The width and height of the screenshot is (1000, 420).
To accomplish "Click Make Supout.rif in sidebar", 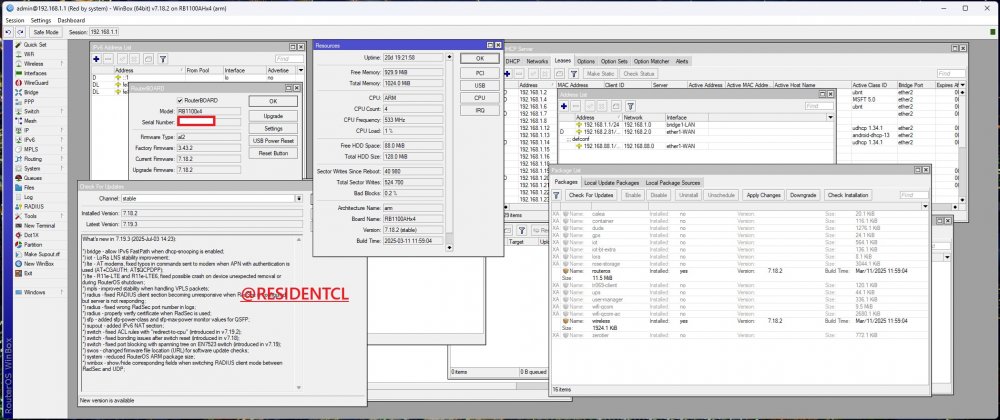I will pos(41,254).
